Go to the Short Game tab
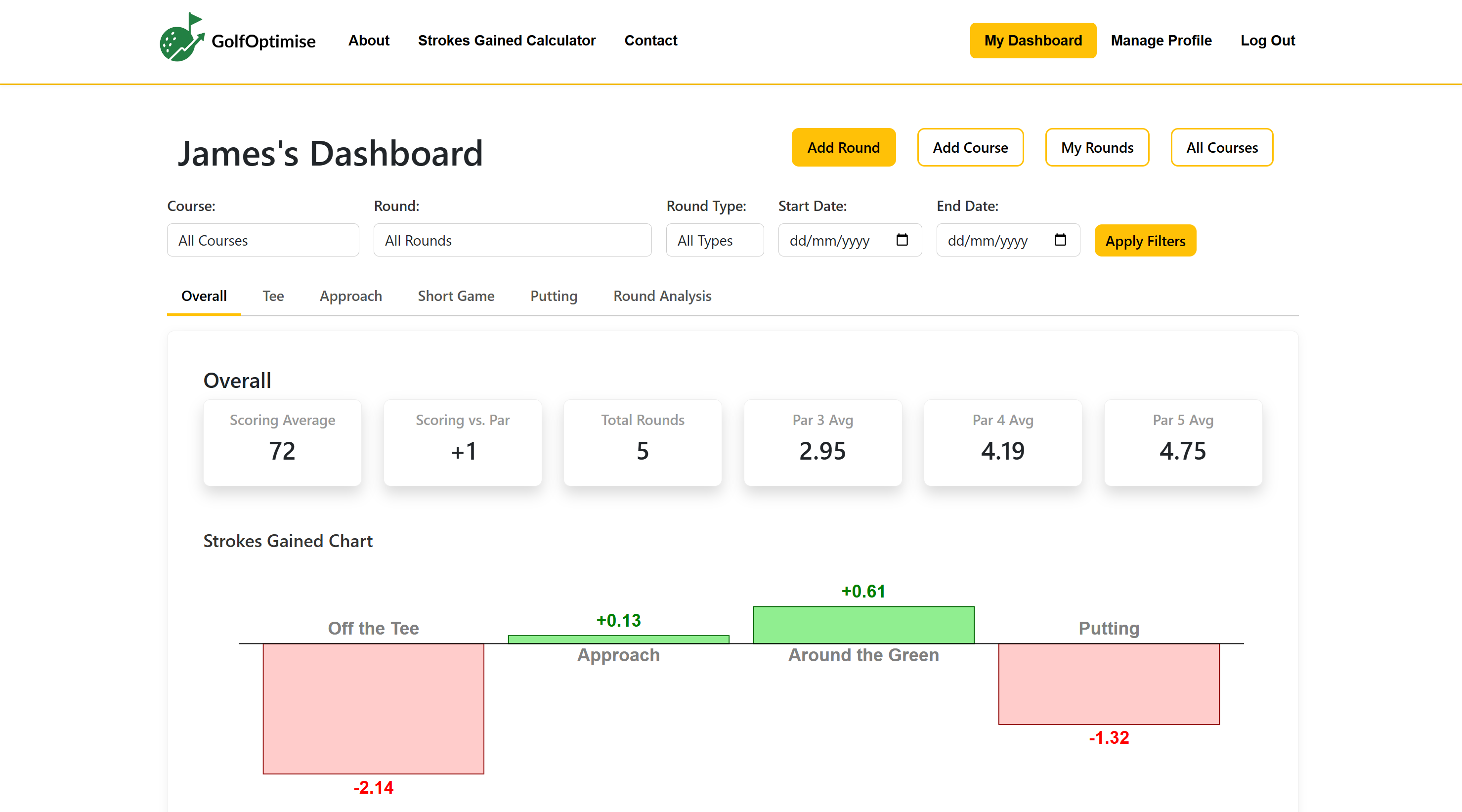 (456, 296)
